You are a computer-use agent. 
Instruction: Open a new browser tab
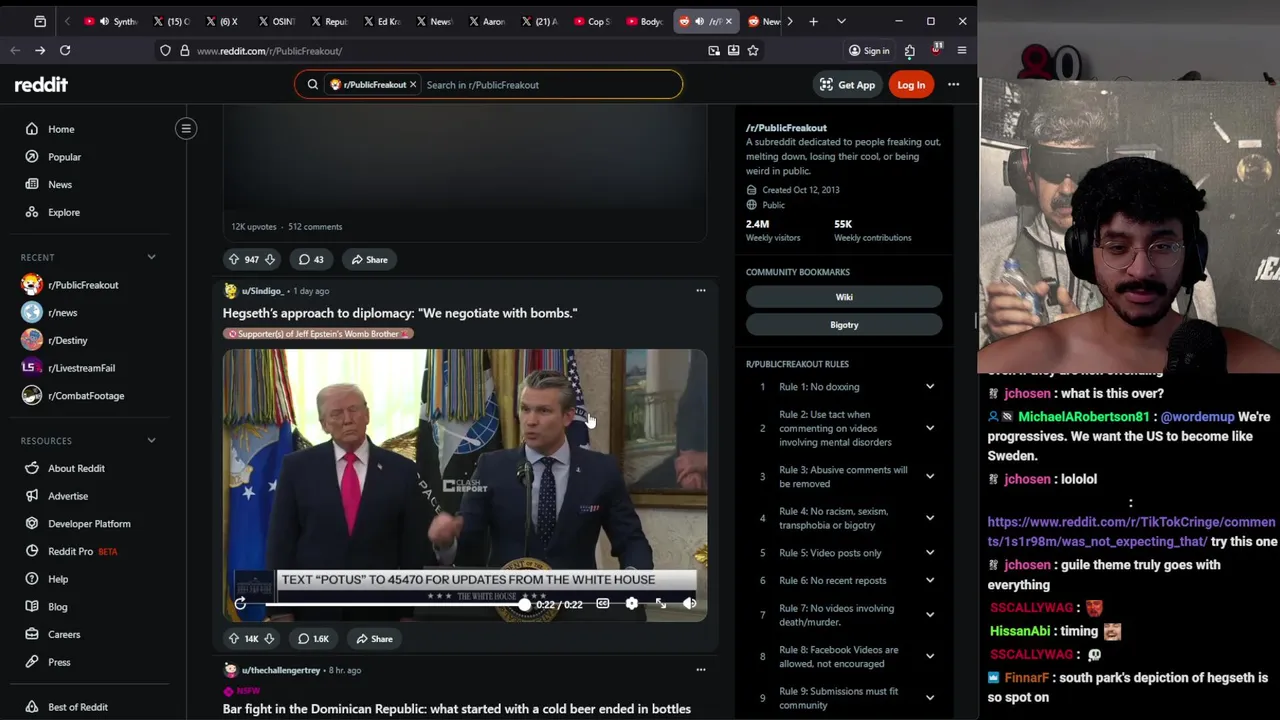pyautogui.click(x=813, y=21)
